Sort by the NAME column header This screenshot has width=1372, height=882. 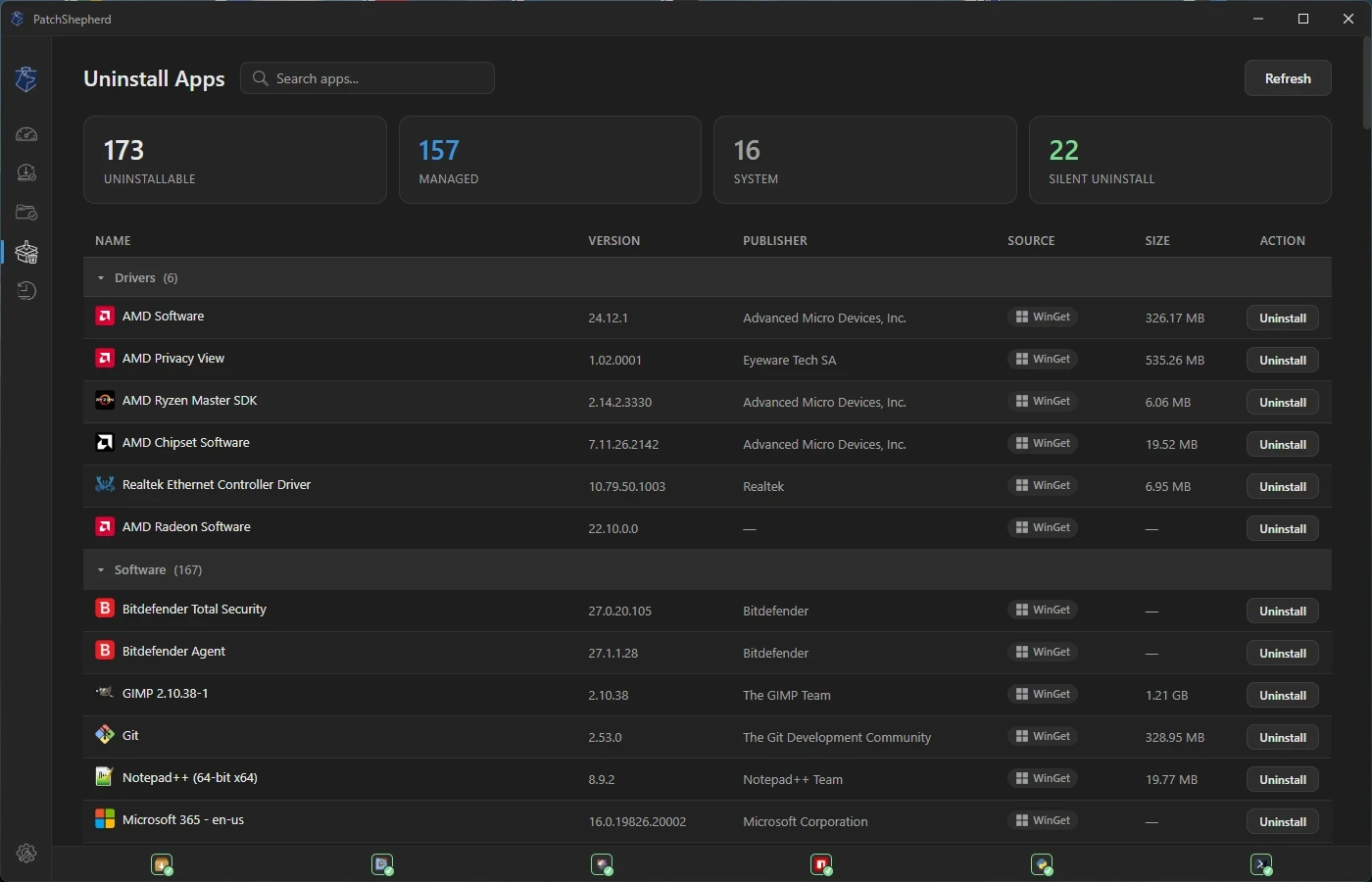click(113, 241)
